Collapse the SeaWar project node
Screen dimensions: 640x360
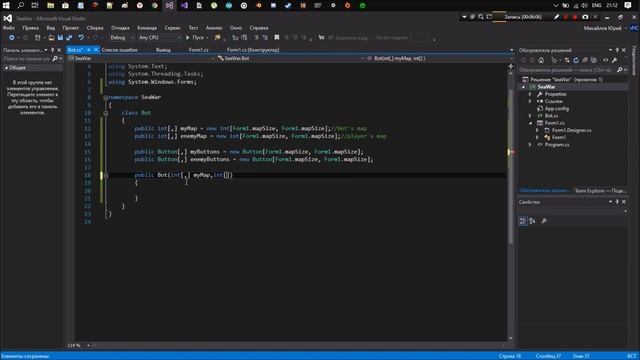(x=523, y=87)
